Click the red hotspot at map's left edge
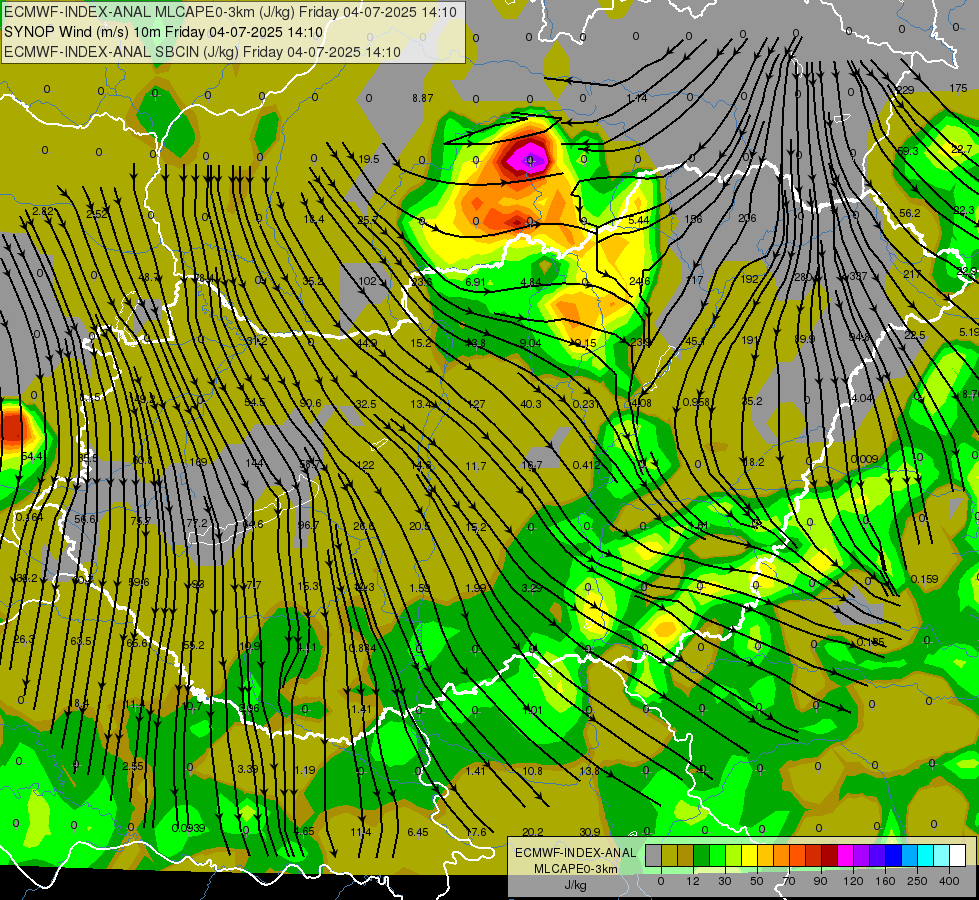 tap(11, 430)
